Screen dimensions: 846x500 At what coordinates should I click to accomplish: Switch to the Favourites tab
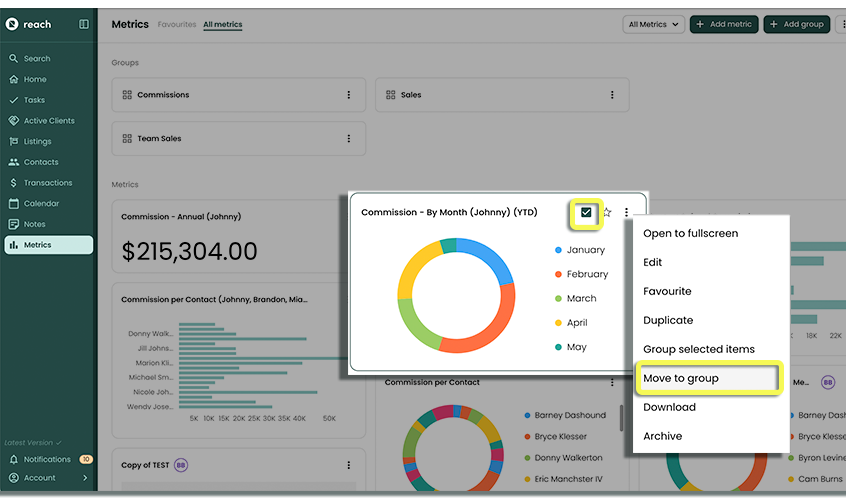(177, 24)
